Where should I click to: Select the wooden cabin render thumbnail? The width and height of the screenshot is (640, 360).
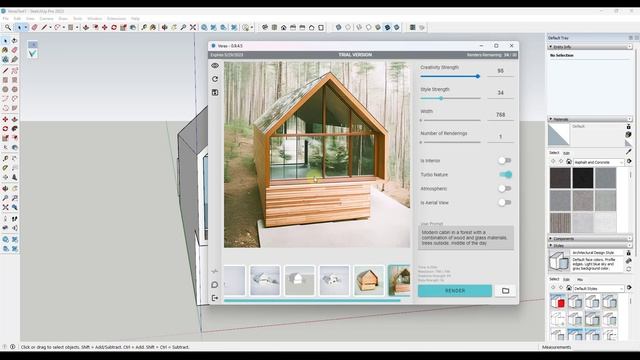[x=369, y=280]
